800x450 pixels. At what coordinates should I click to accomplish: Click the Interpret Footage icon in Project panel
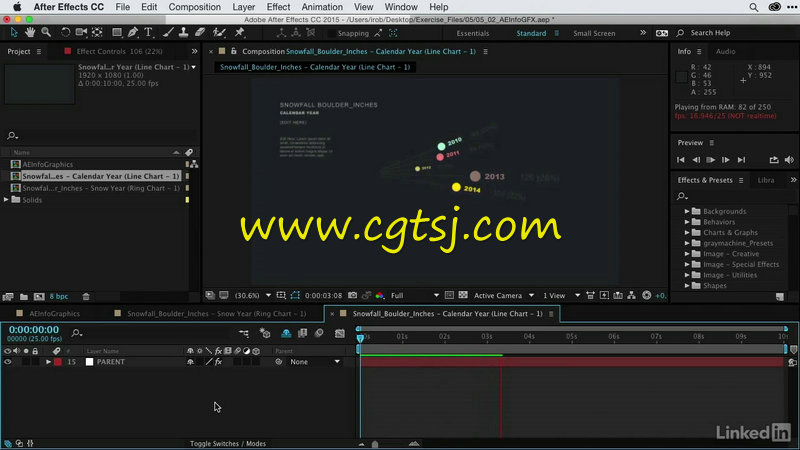8,296
